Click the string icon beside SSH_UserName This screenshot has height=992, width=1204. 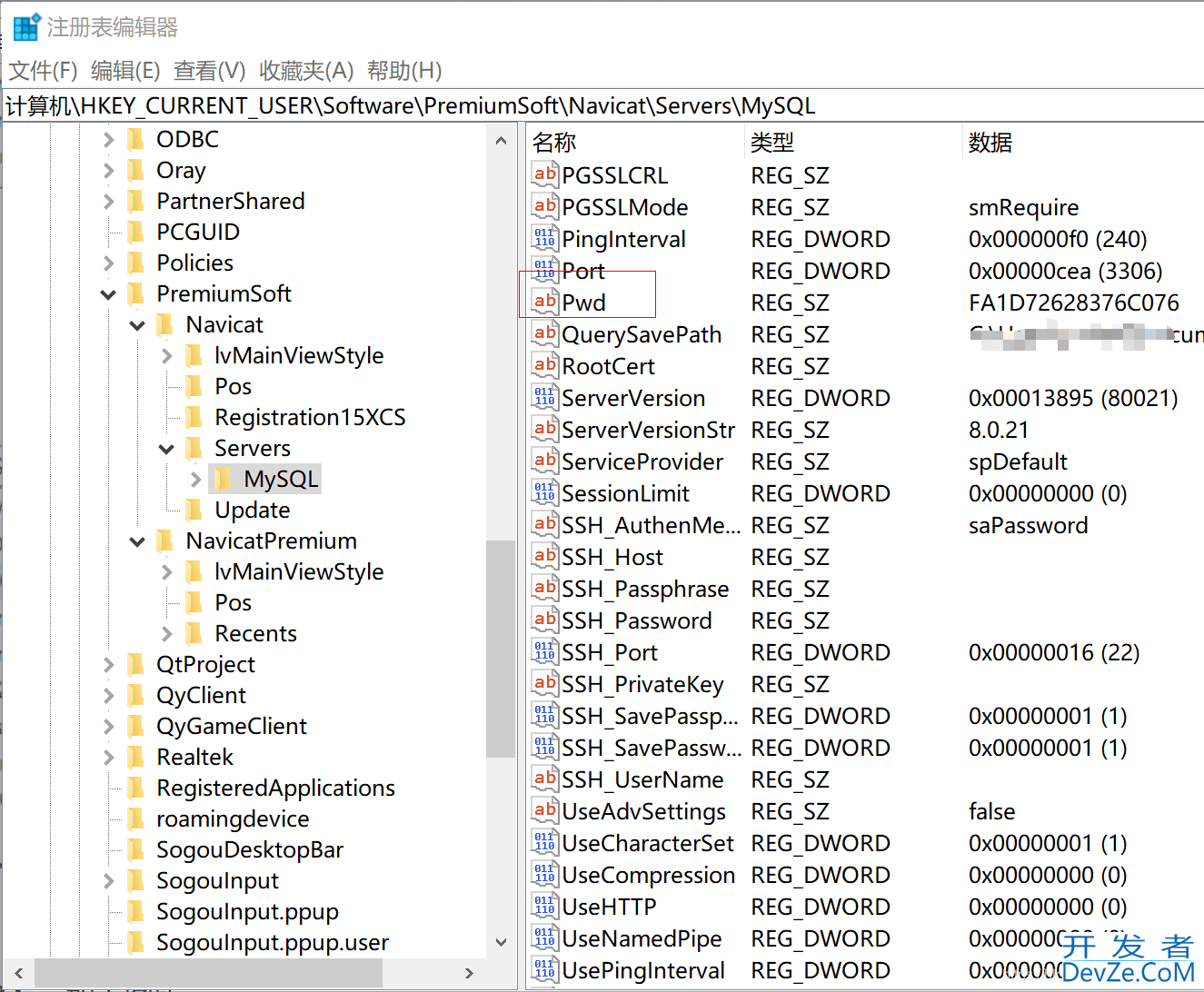click(x=544, y=779)
